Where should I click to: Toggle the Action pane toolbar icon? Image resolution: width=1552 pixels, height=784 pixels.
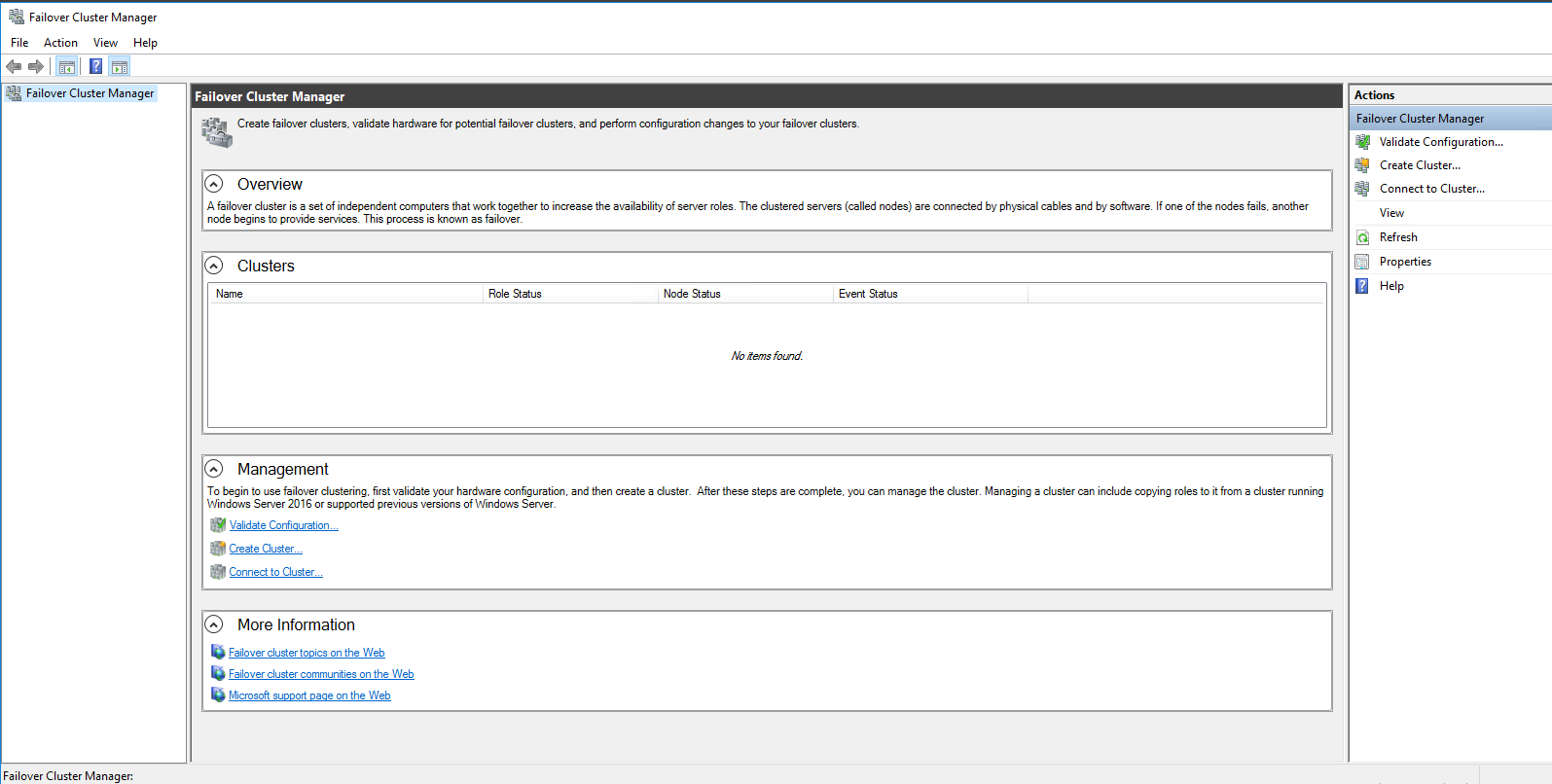120,66
